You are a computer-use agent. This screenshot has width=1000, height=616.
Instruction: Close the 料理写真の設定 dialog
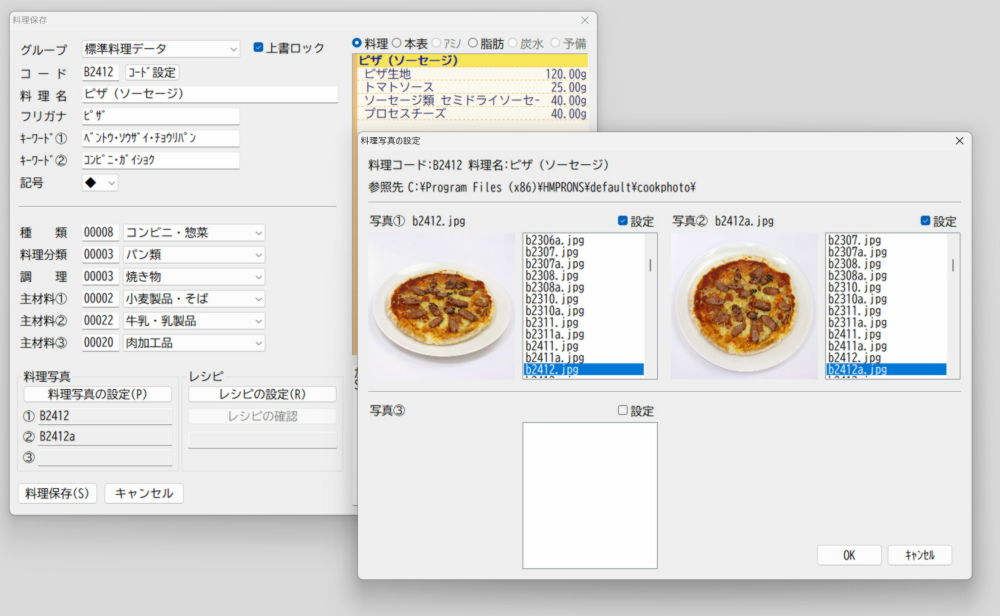[x=959, y=140]
